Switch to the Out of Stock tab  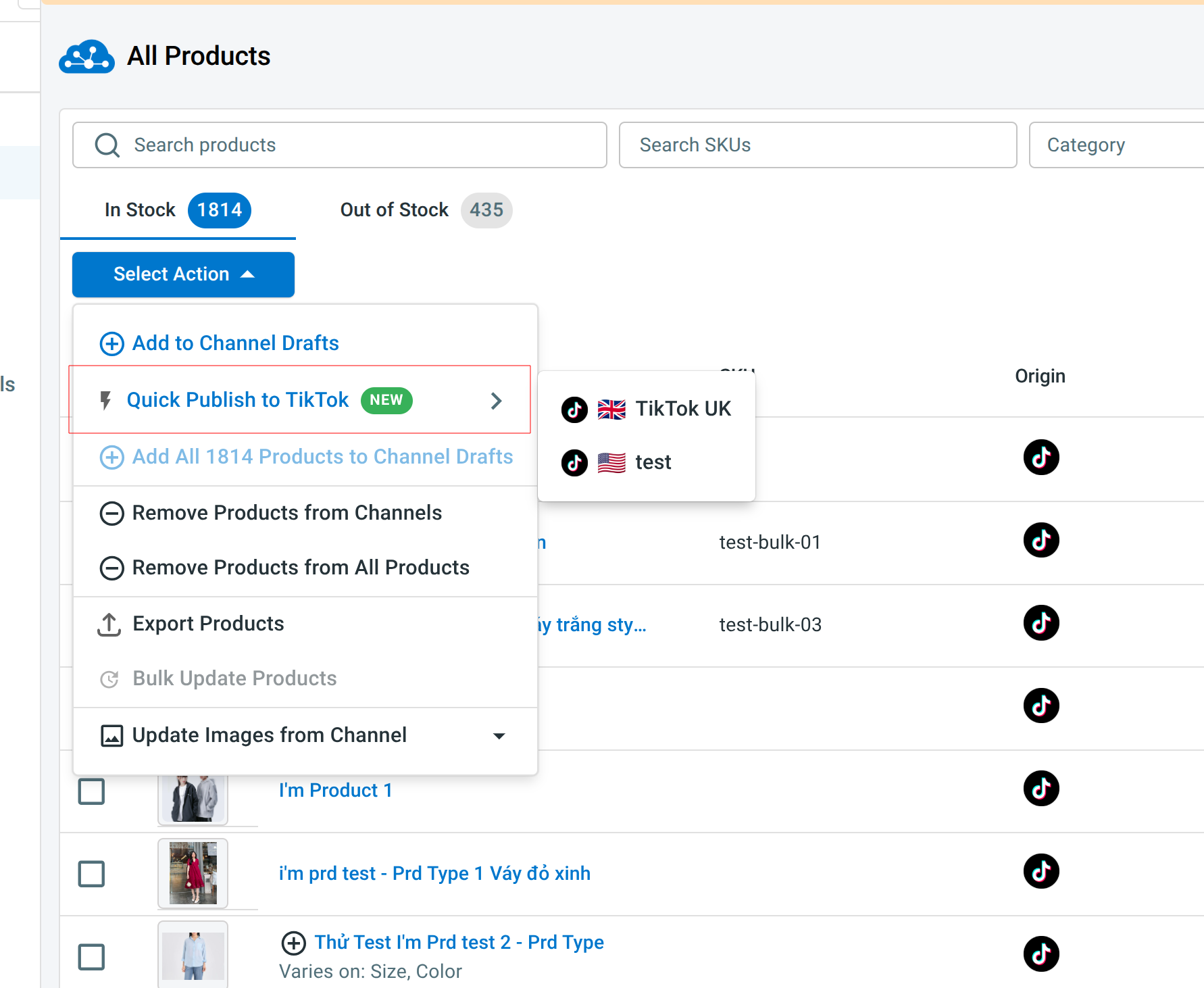click(x=426, y=210)
